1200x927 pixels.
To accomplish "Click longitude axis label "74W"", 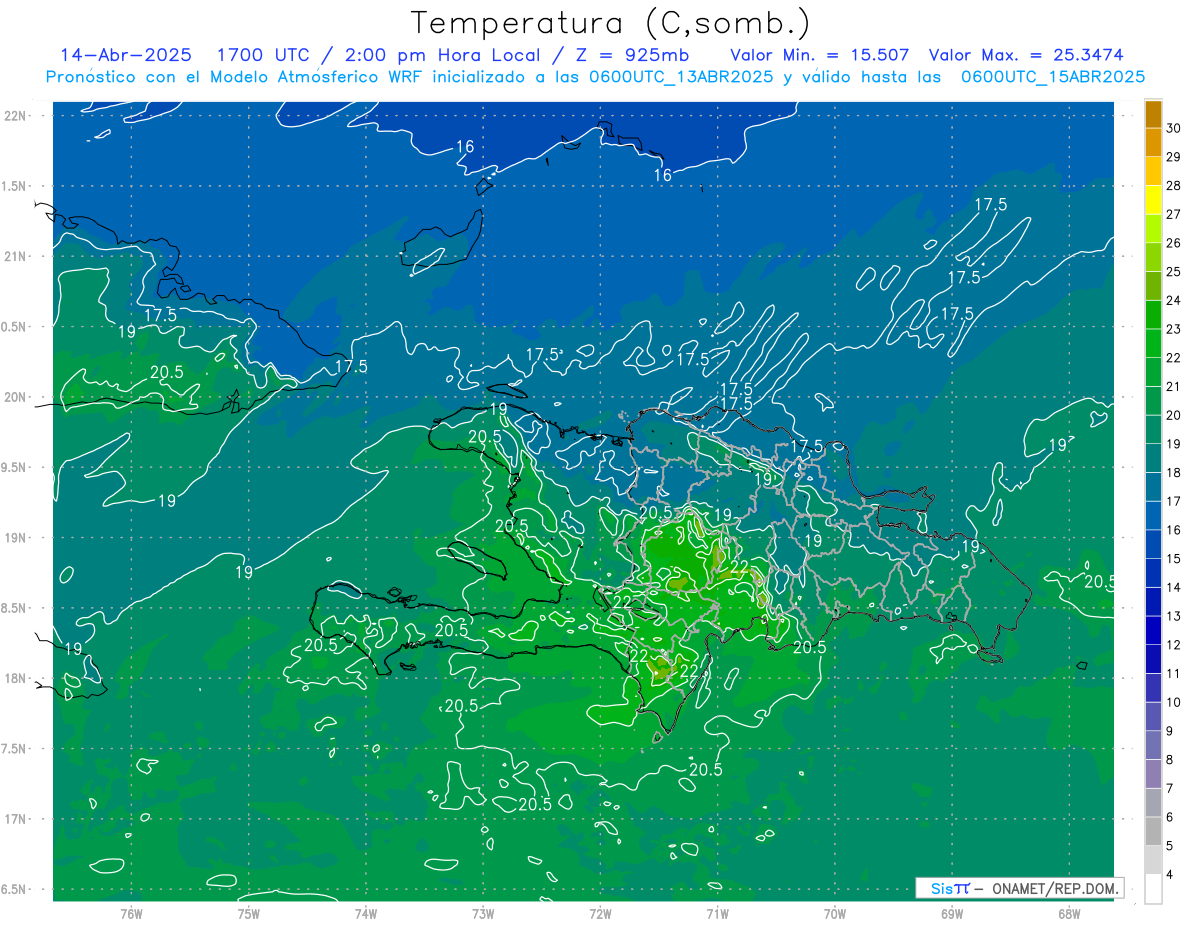I will click(x=366, y=914).
